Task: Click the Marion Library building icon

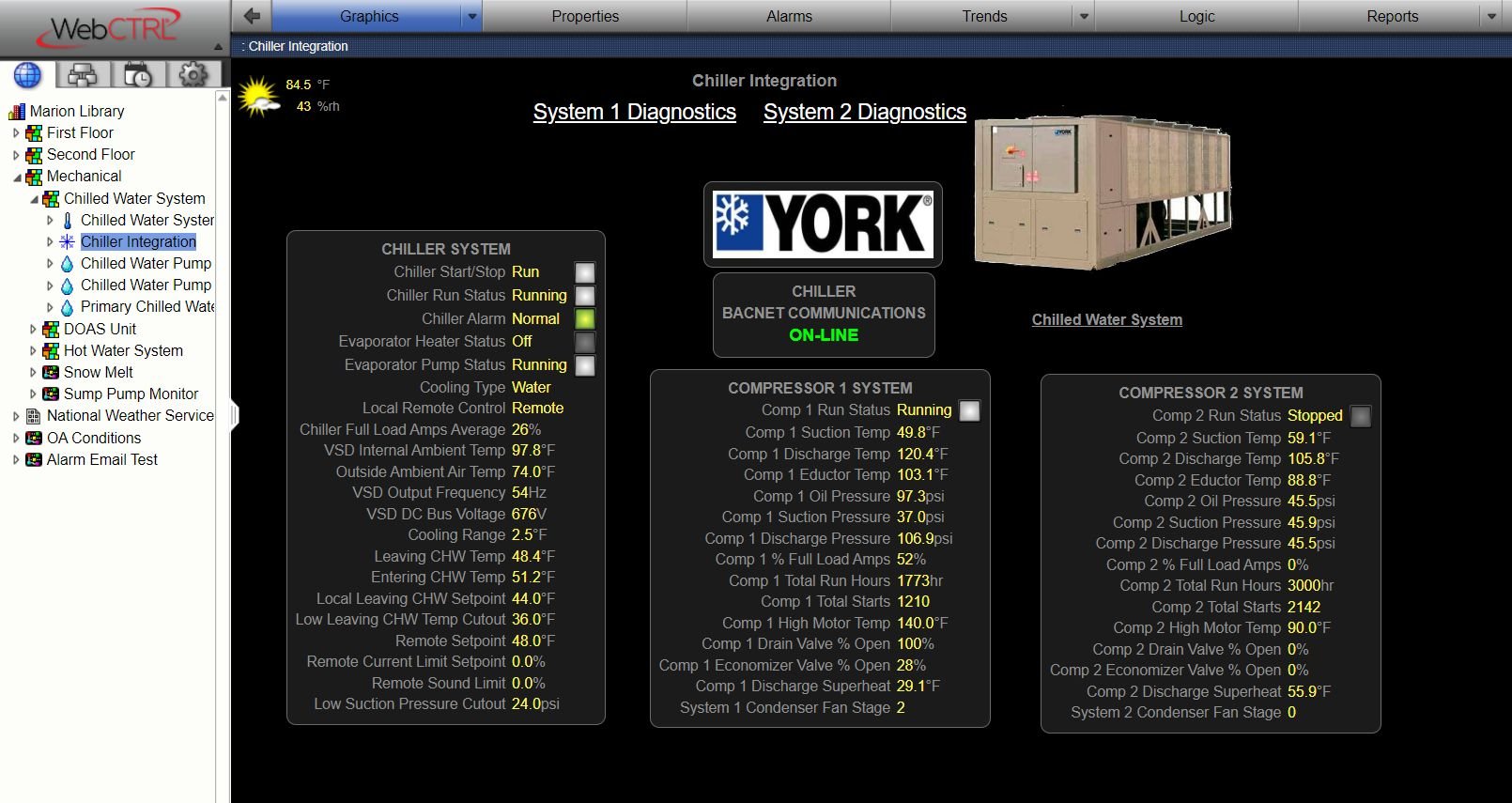Action: [x=17, y=112]
